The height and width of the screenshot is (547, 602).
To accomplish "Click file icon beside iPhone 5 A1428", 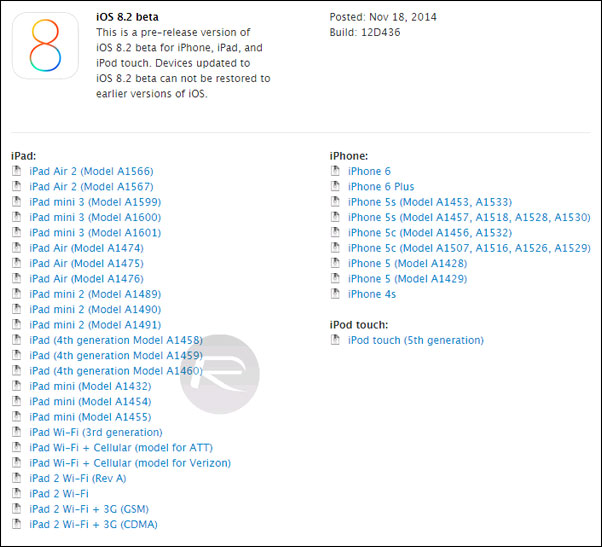I will [x=335, y=263].
